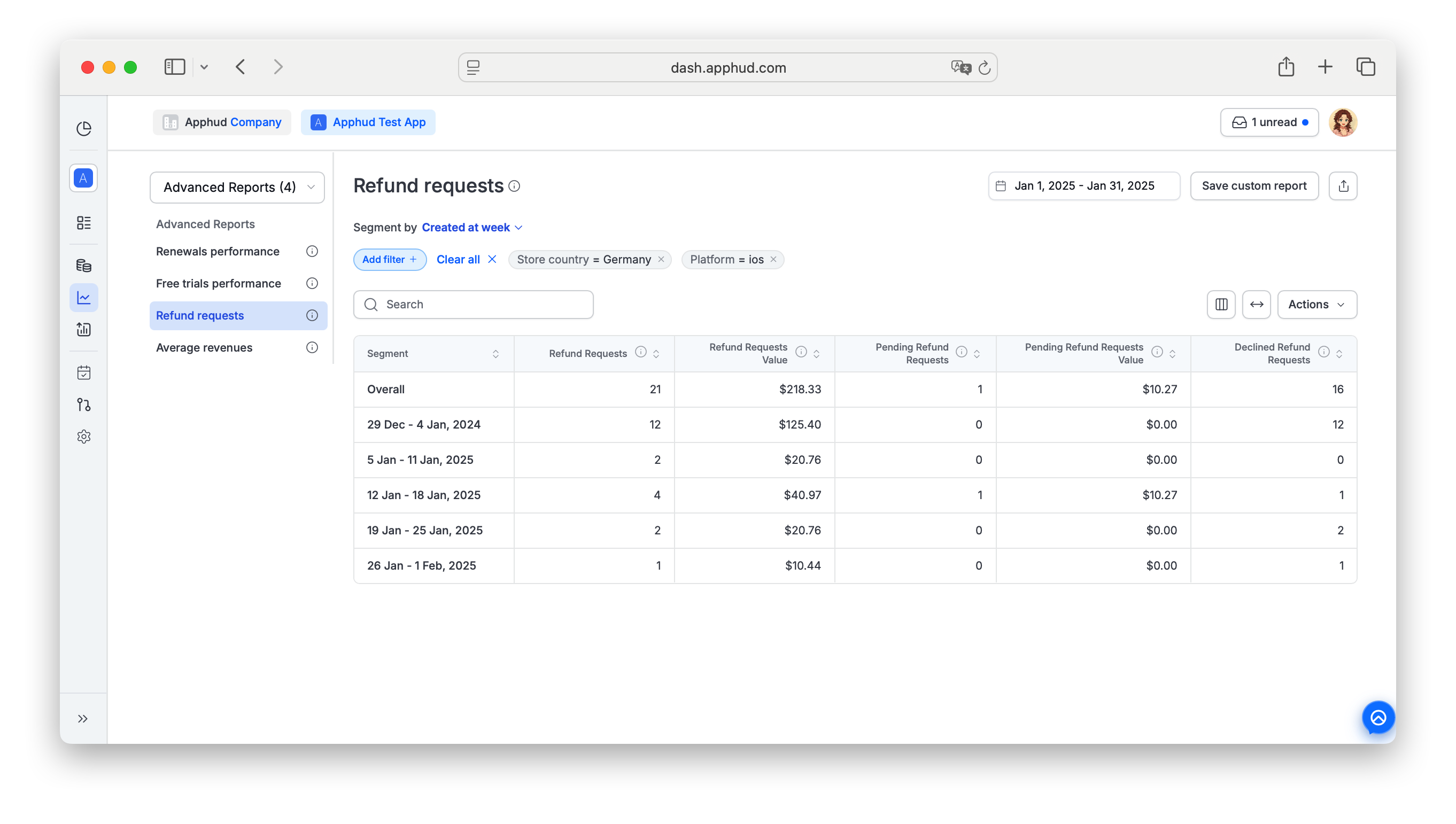Viewport: 1456px width, 824px height.
Task: Open Renewals performance report
Action: (x=218, y=251)
